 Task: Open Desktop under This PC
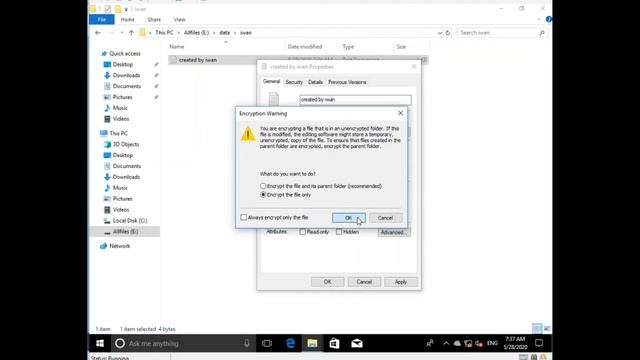tap(122, 155)
